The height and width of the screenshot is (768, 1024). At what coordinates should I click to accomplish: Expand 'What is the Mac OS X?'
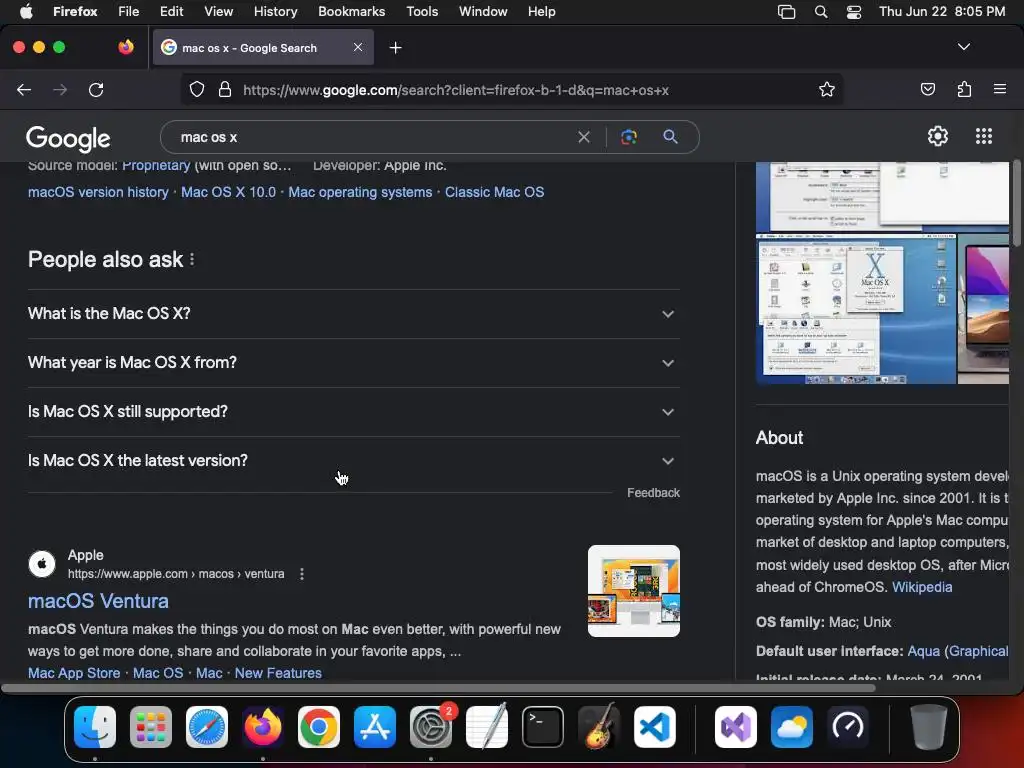(353, 313)
